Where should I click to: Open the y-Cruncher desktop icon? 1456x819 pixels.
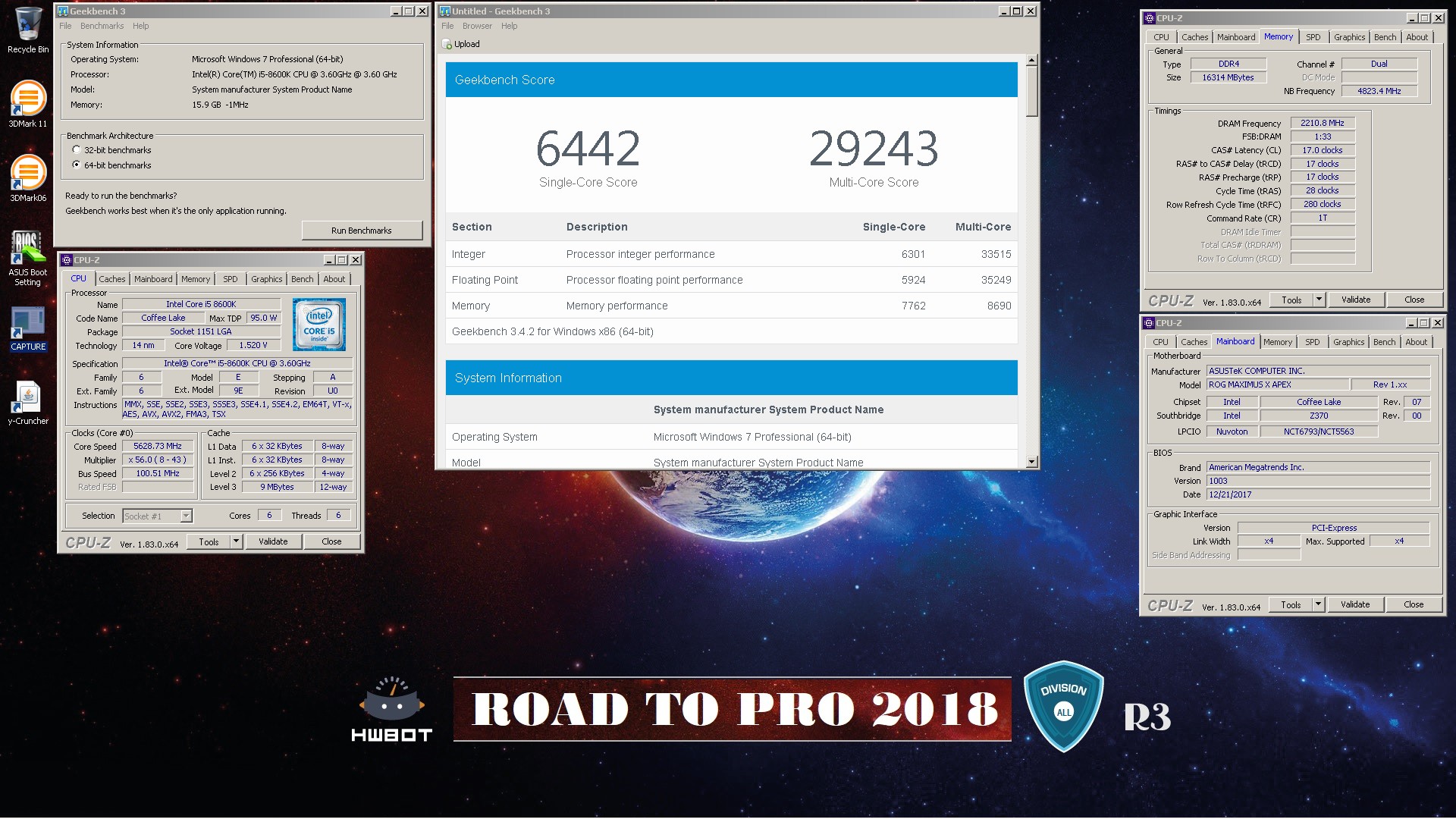[x=28, y=403]
